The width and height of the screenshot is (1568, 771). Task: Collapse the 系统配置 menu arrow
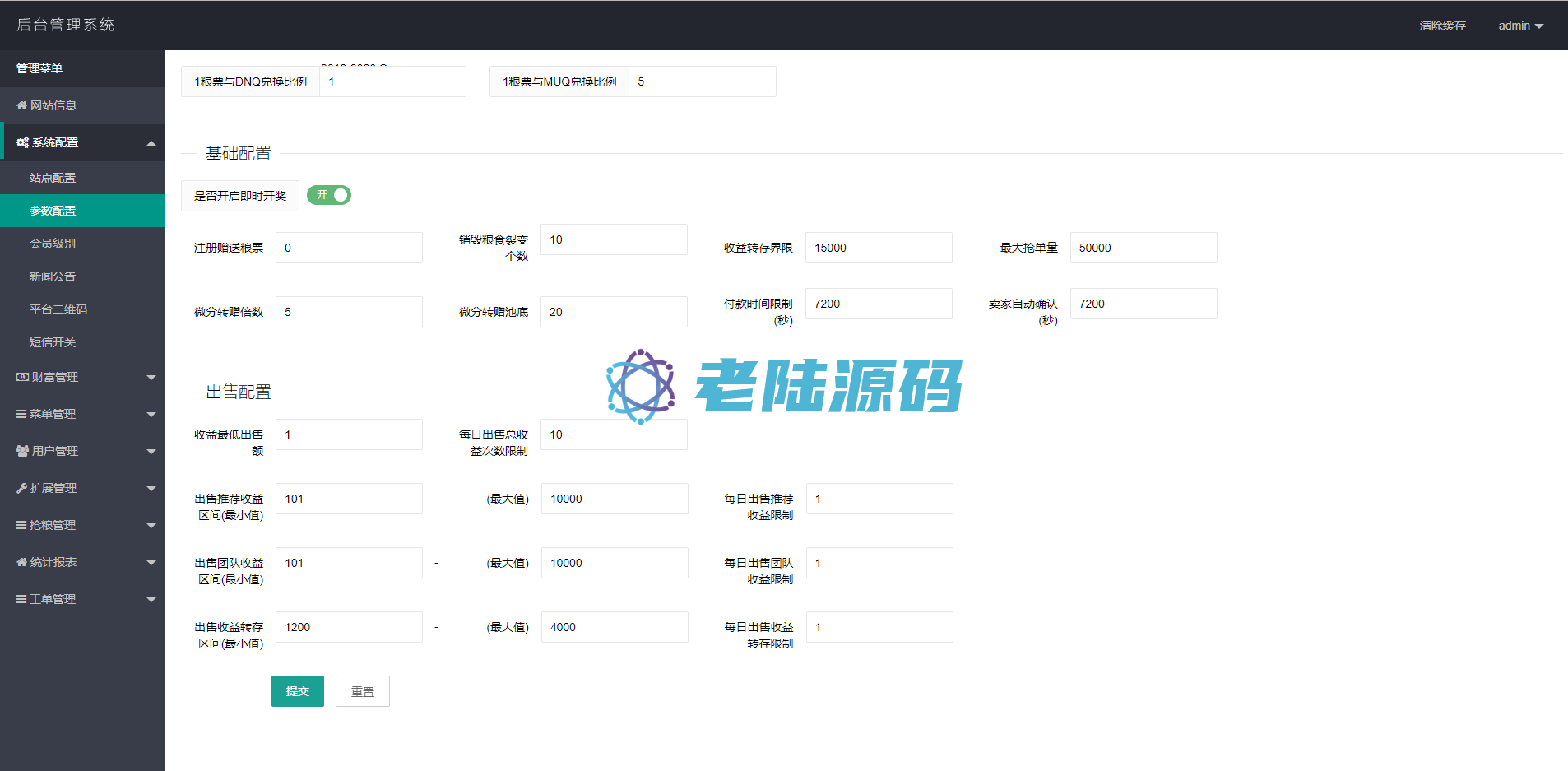click(151, 143)
